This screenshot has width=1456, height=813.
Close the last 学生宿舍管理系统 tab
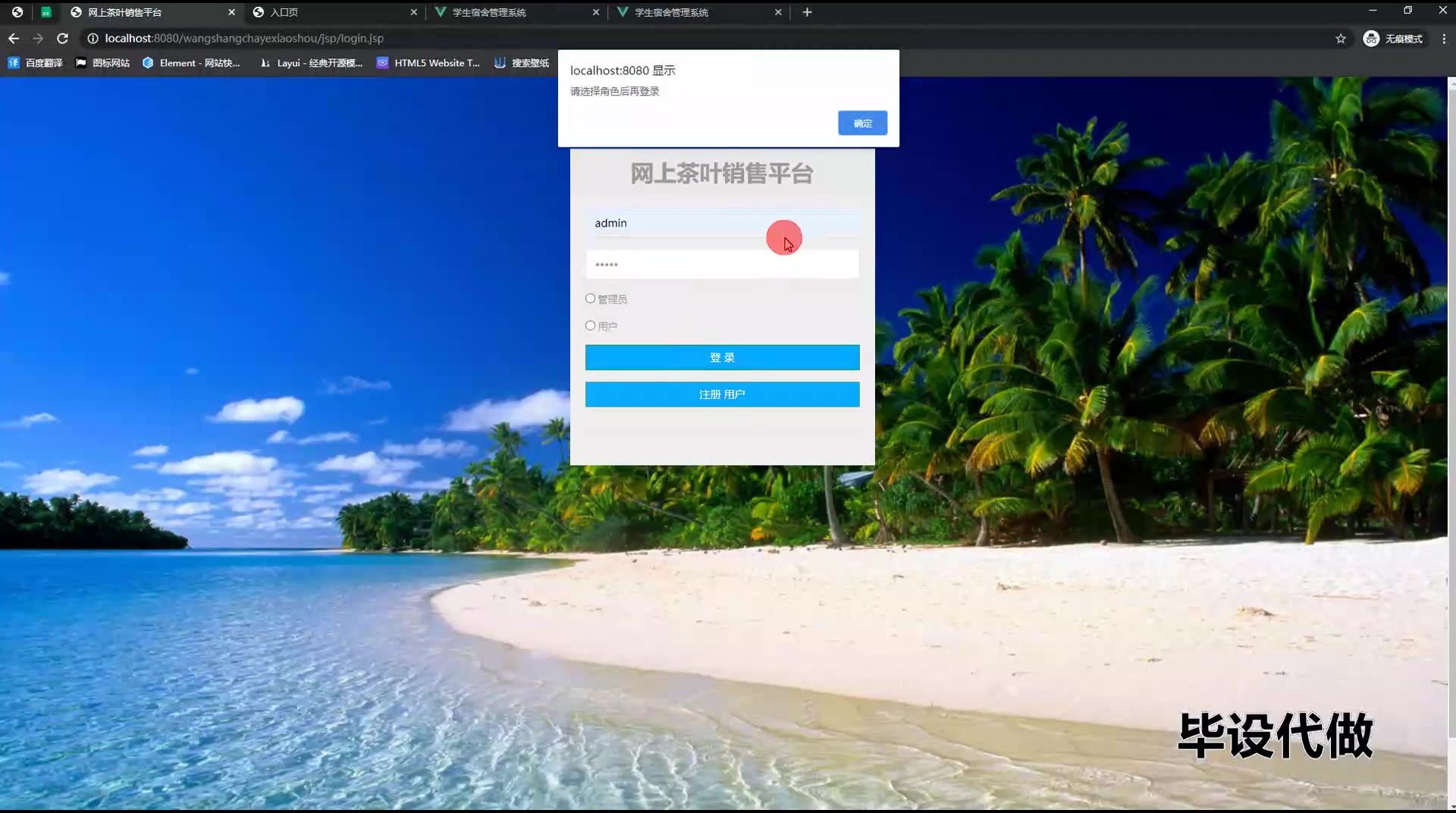tap(778, 12)
